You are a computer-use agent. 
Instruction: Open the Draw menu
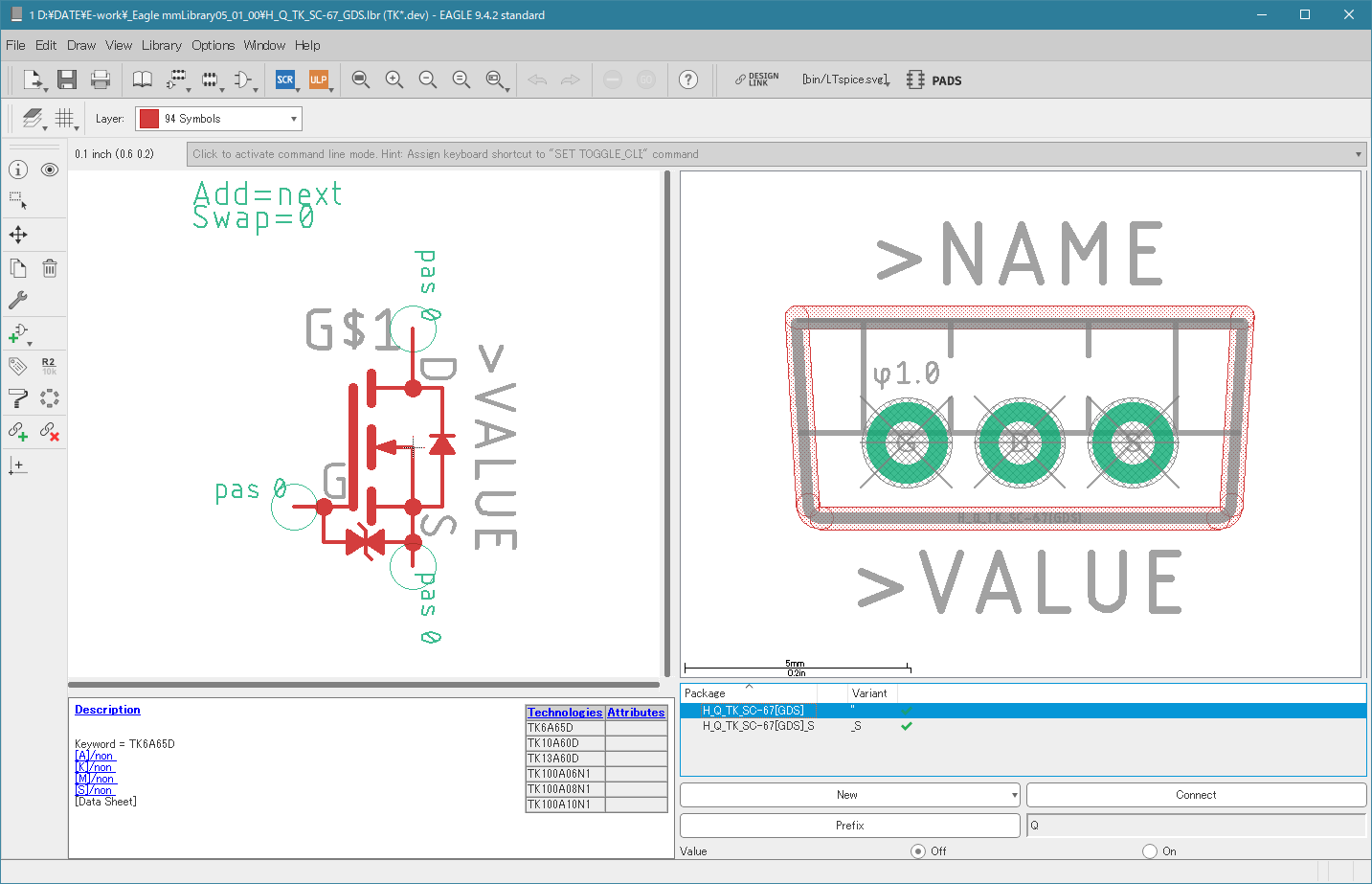click(x=81, y=45)
